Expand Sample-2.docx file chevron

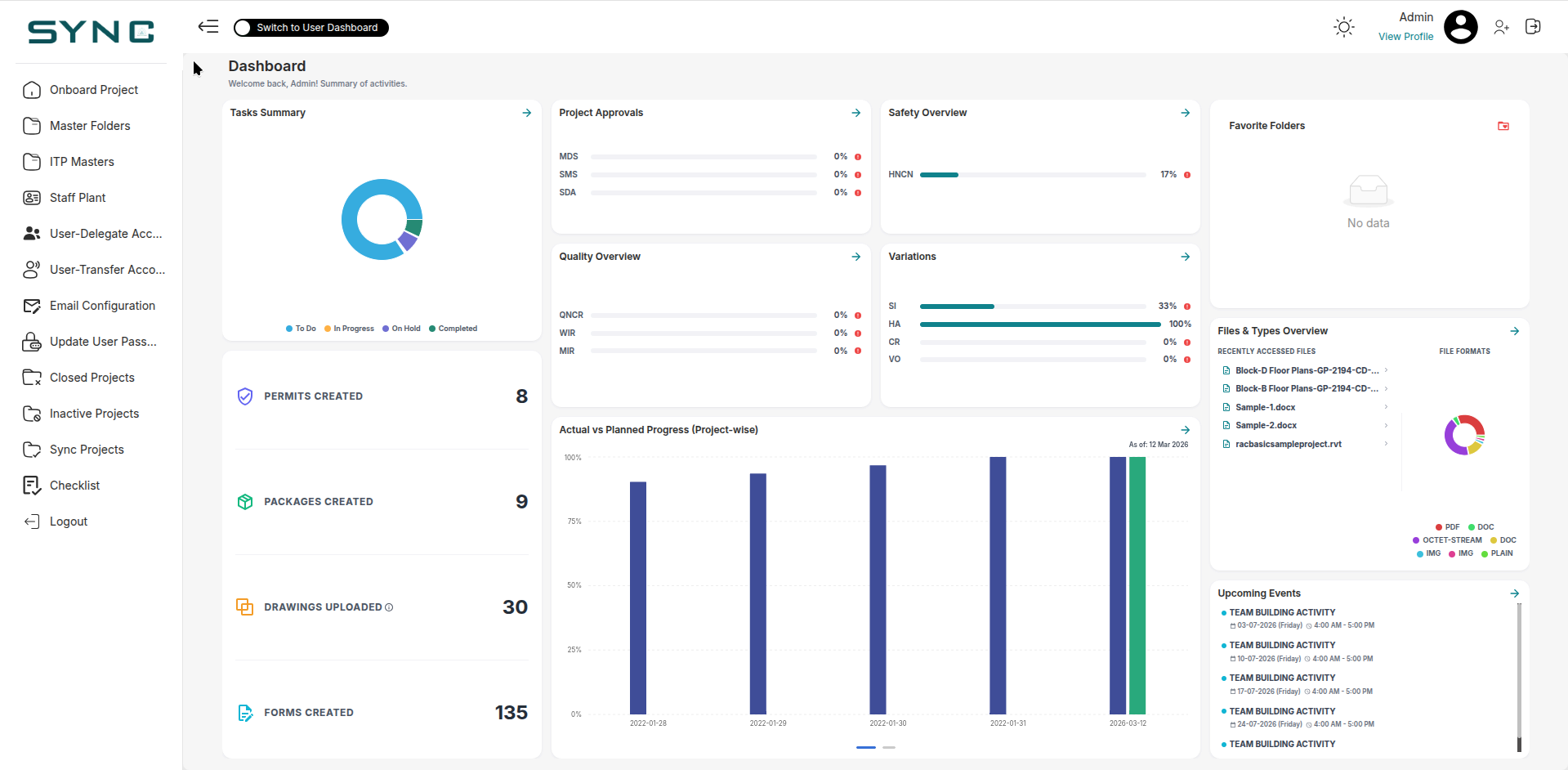pos(1386,425)
